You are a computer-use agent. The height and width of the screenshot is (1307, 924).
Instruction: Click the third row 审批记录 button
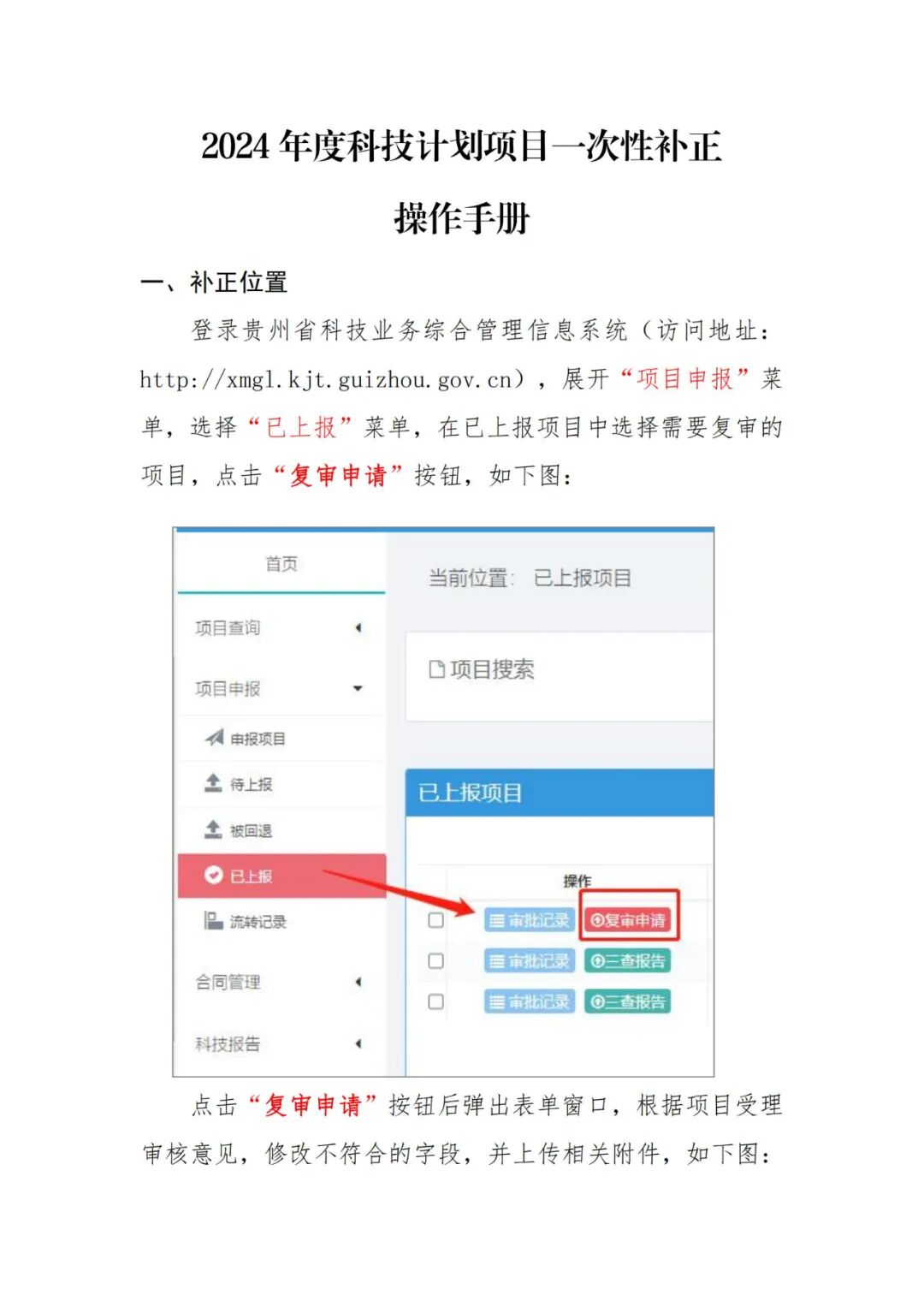[x=530, y=1001]
